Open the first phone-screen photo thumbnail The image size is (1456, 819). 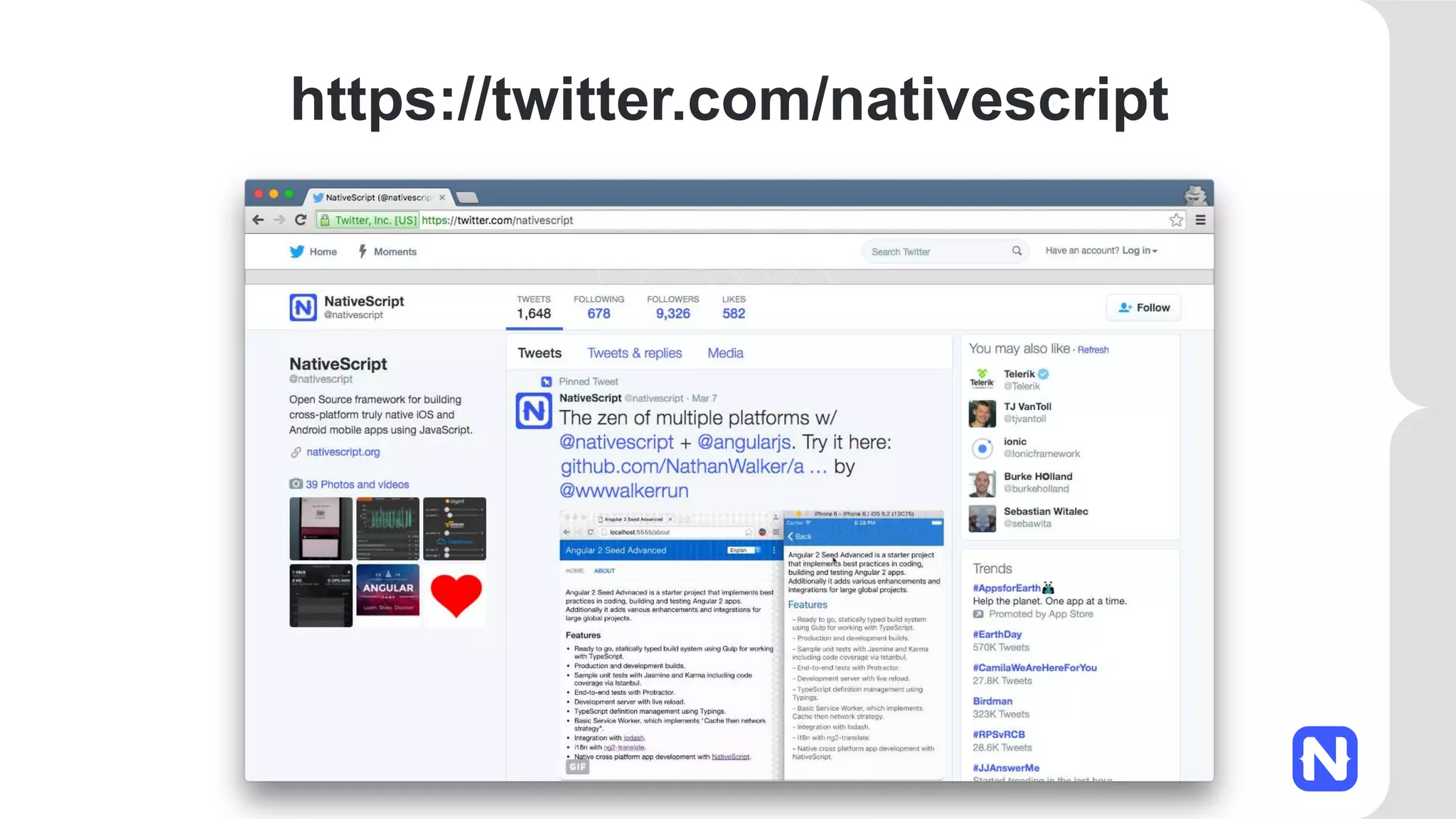click(x=321, y=529)
